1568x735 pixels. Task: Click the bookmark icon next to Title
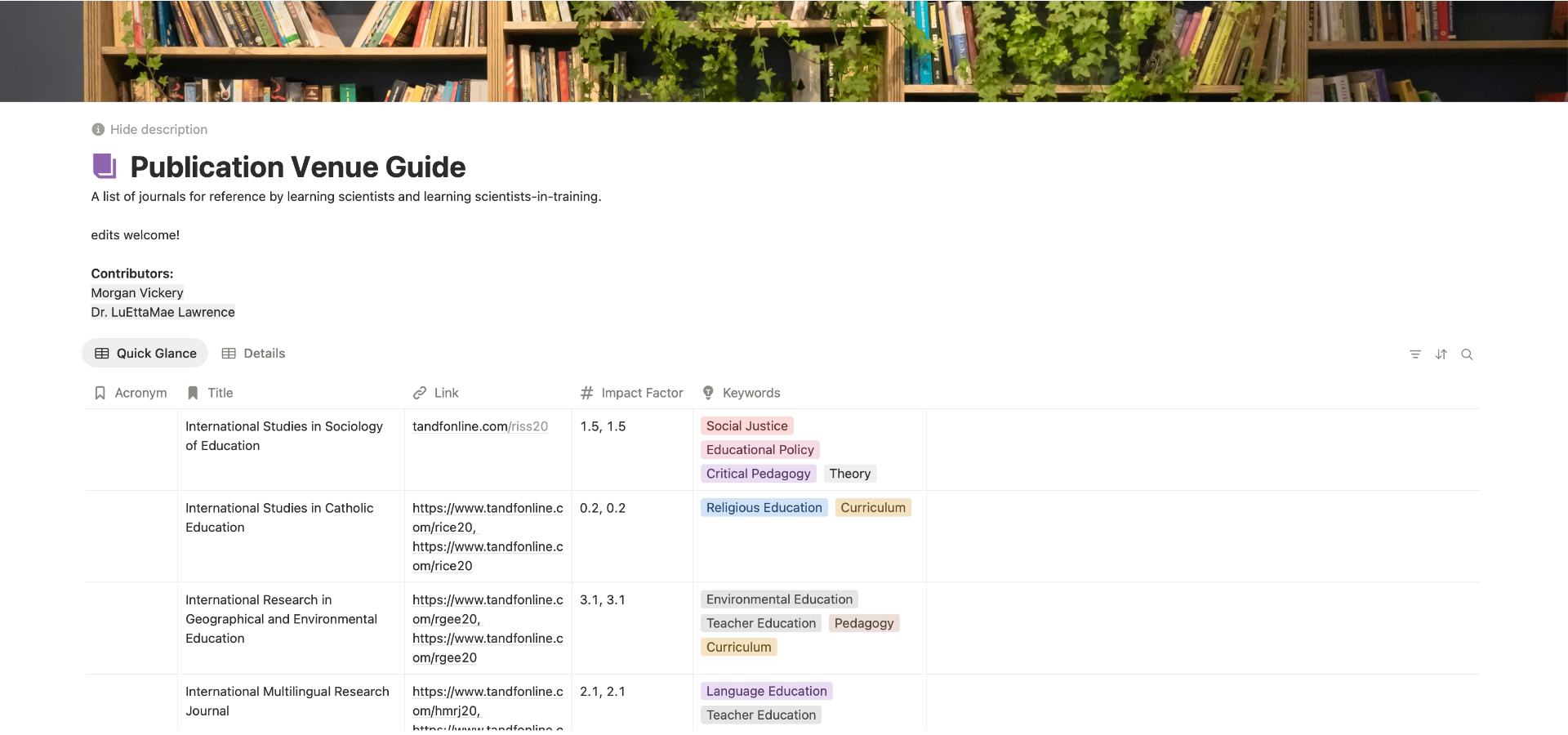point(193,393)
